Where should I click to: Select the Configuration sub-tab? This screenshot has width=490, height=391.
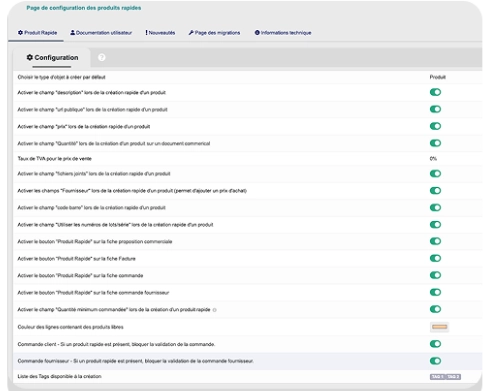click(52, 58)
